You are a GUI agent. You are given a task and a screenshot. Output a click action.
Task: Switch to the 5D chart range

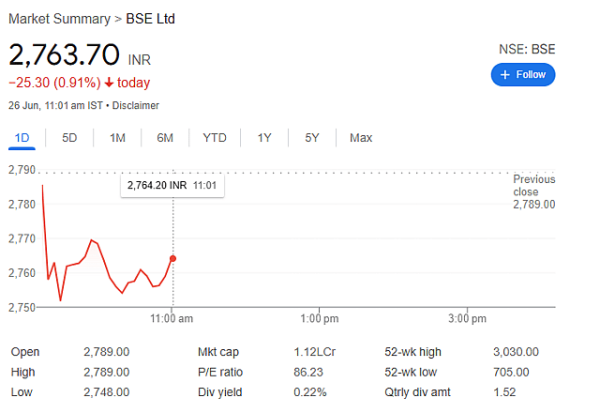coord(69,138)
